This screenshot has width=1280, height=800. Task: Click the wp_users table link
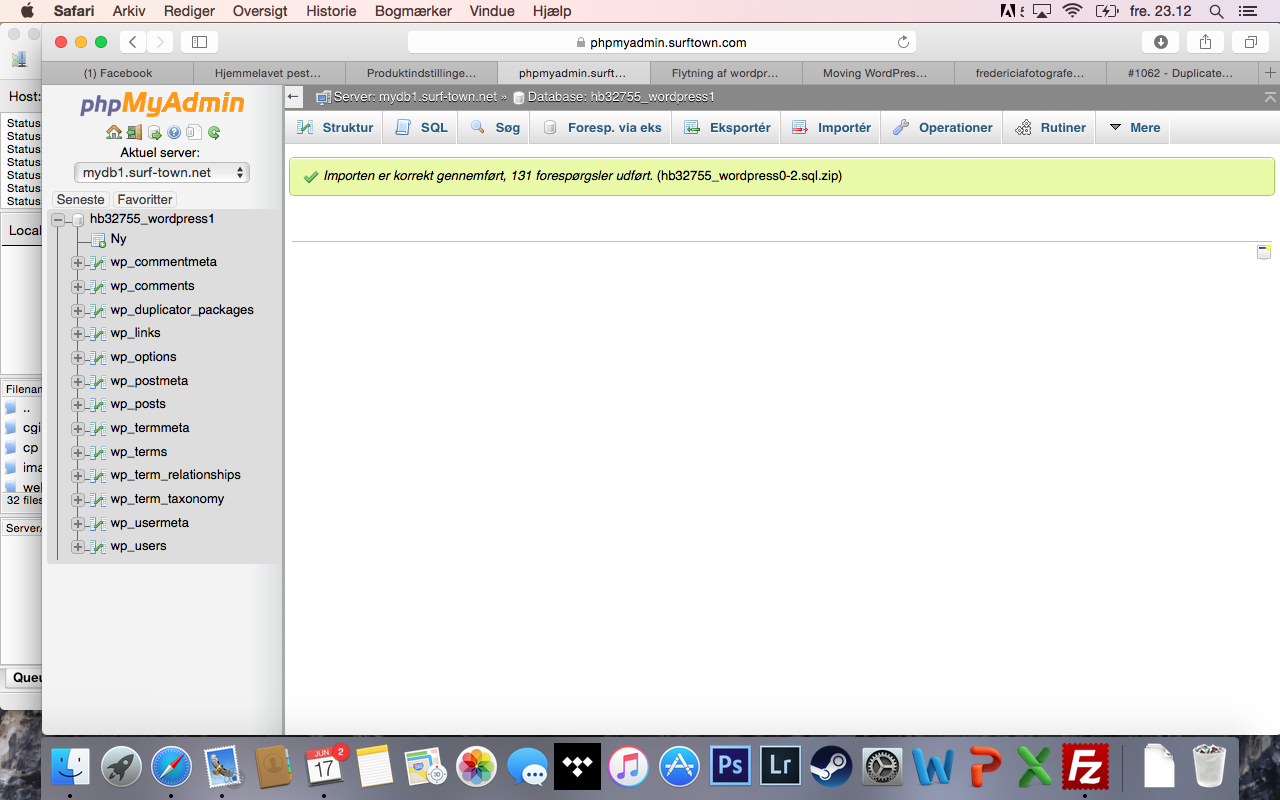click(x=138, y=546)
